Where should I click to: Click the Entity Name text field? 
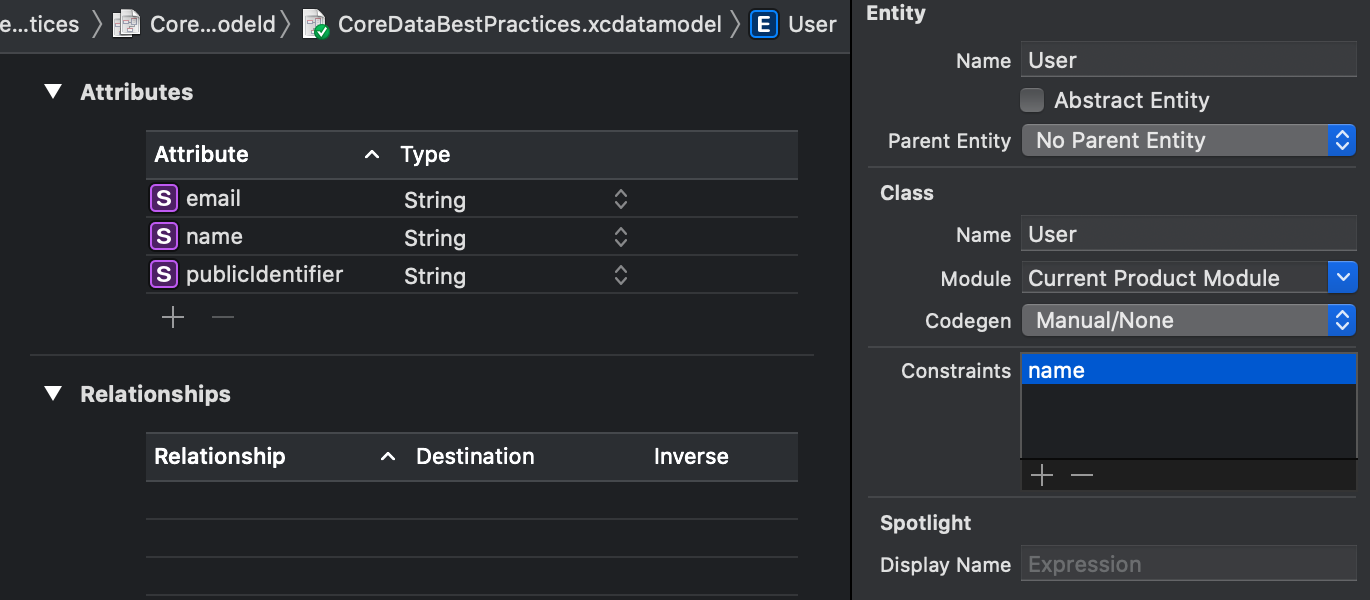pos(1188,61)
